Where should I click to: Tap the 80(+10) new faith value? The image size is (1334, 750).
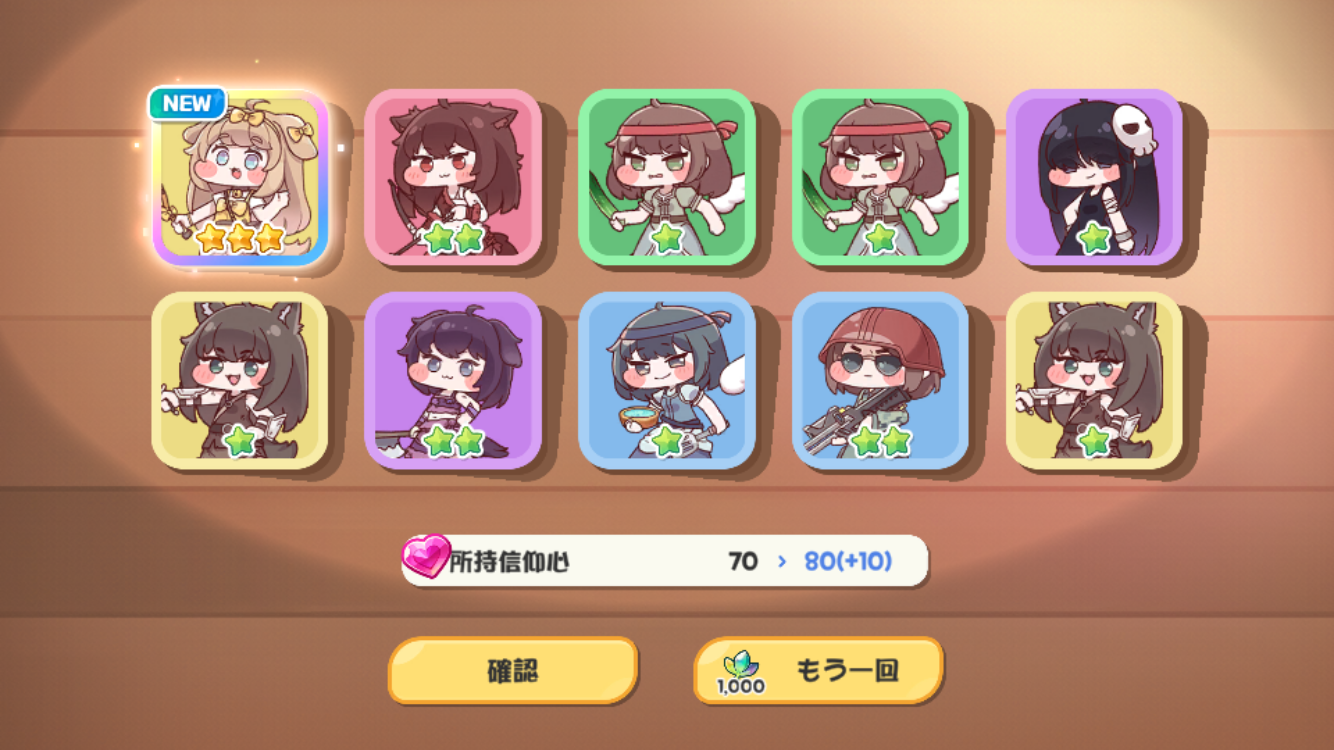(848, 561)
